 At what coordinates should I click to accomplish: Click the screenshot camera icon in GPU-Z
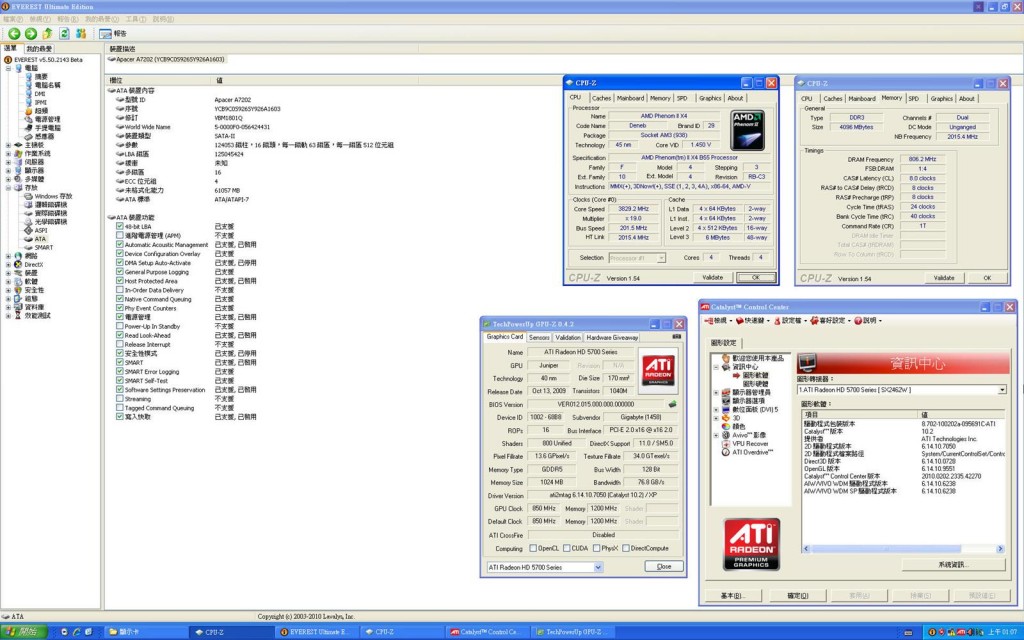(x=677, y=337)
